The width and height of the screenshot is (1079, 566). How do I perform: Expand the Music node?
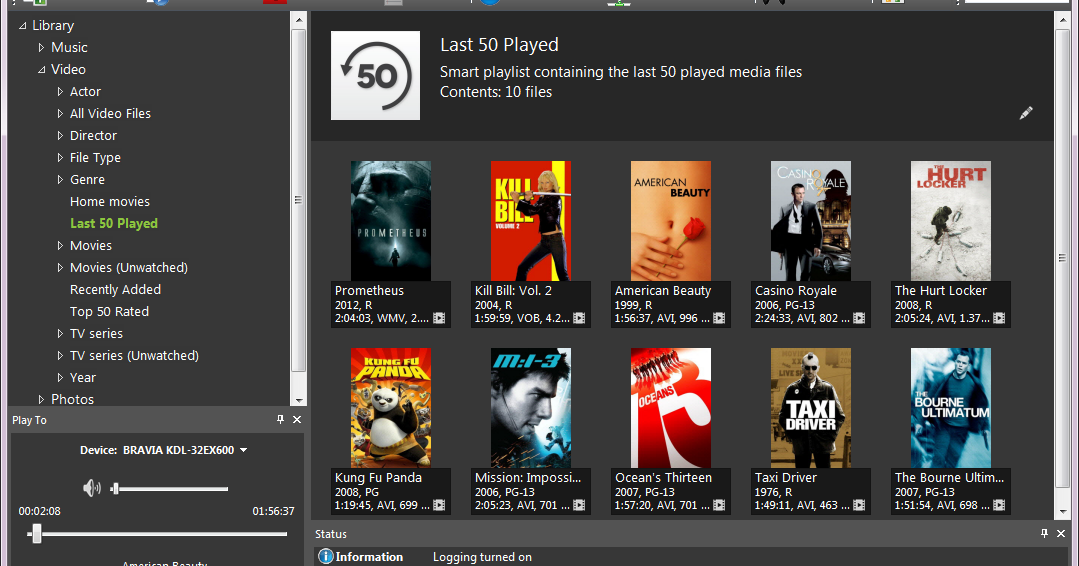click(x=41, y=47)
